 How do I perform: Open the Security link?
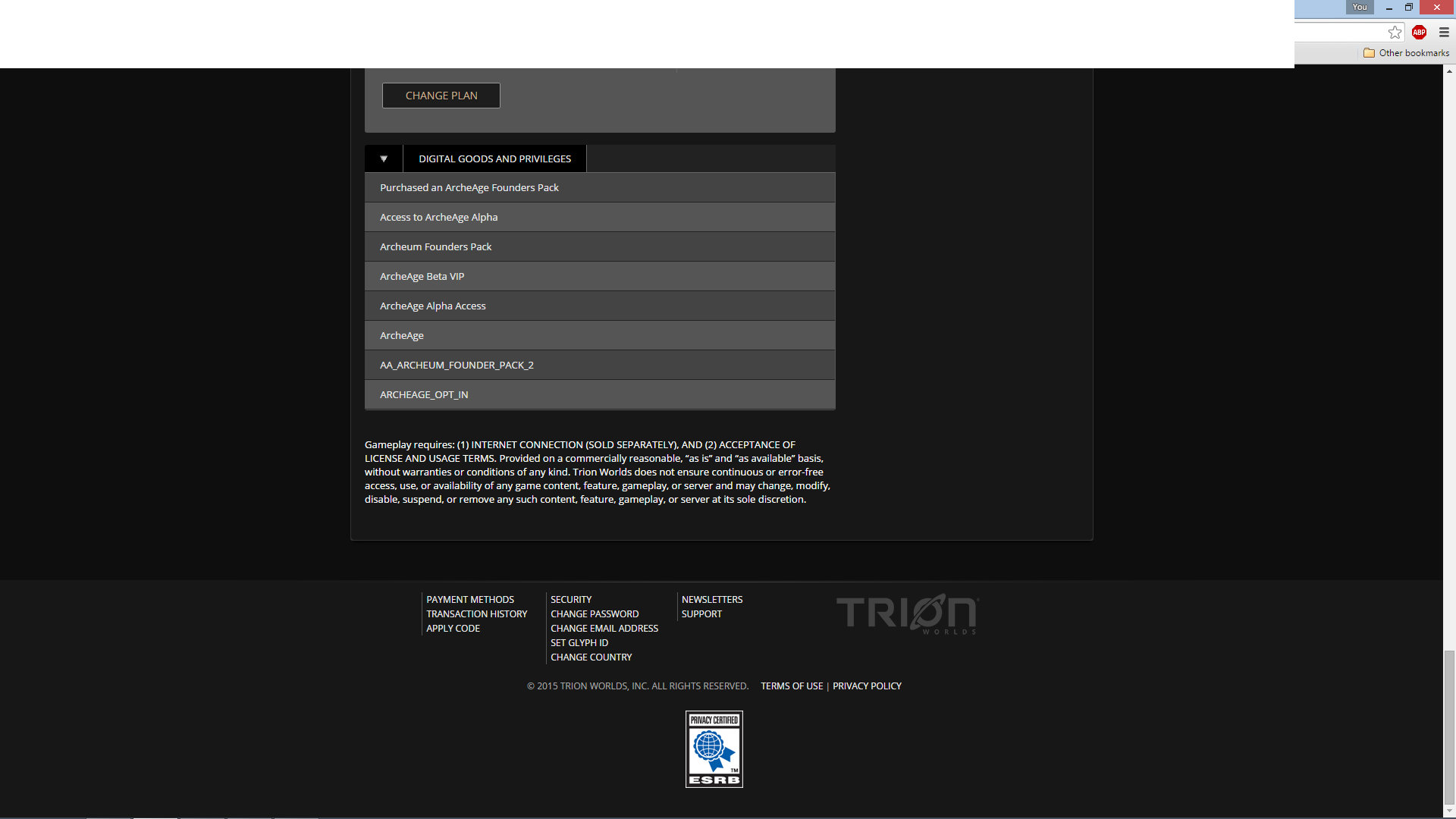pyautogui.click(x=571, y=600)
